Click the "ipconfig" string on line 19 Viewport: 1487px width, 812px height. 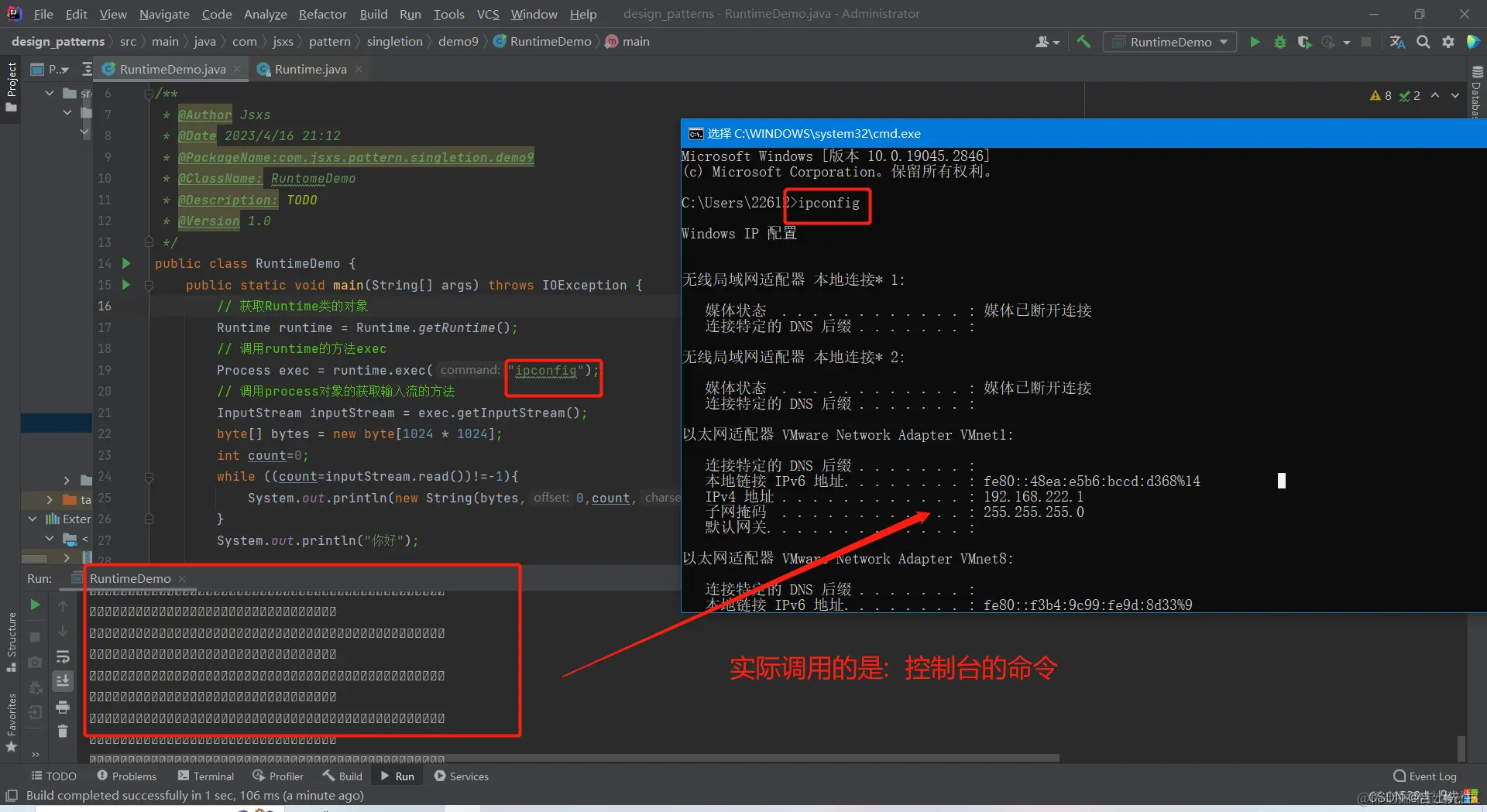[x=546, y=370]
